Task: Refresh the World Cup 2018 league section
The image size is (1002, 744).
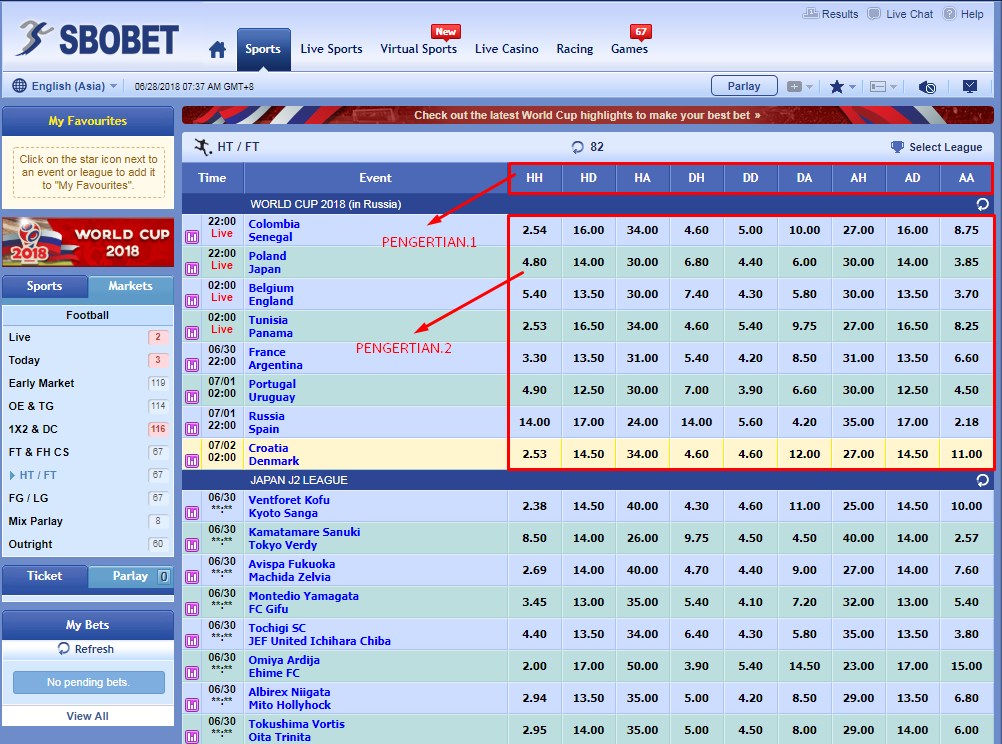Action: [x=982, y=204]
